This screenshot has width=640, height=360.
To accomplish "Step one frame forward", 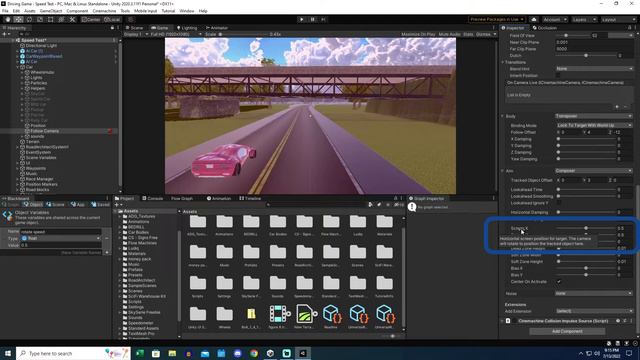I will coord(323,19).
